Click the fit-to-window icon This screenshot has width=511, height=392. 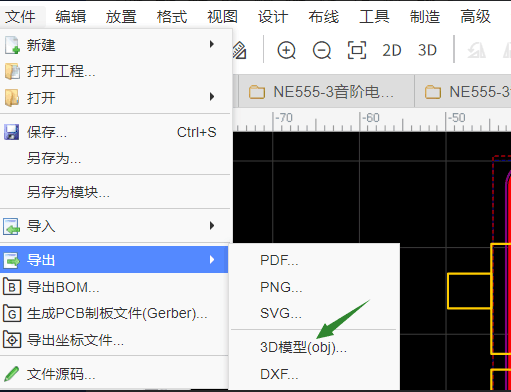(357, 50)
